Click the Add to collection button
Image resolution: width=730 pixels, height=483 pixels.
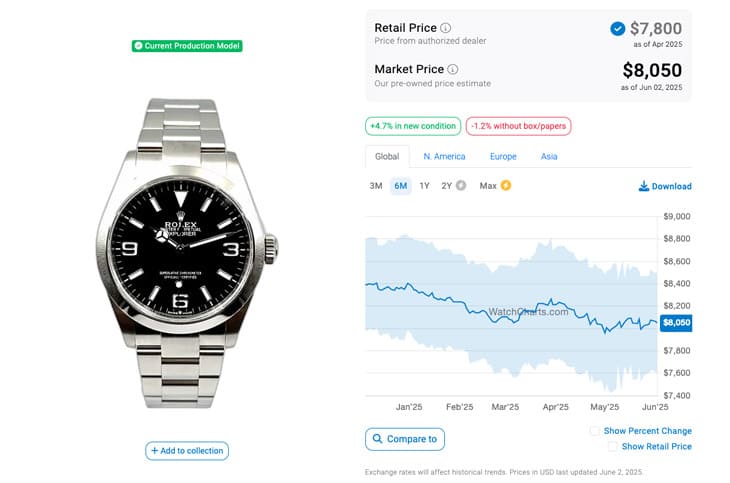click(187, 451)
